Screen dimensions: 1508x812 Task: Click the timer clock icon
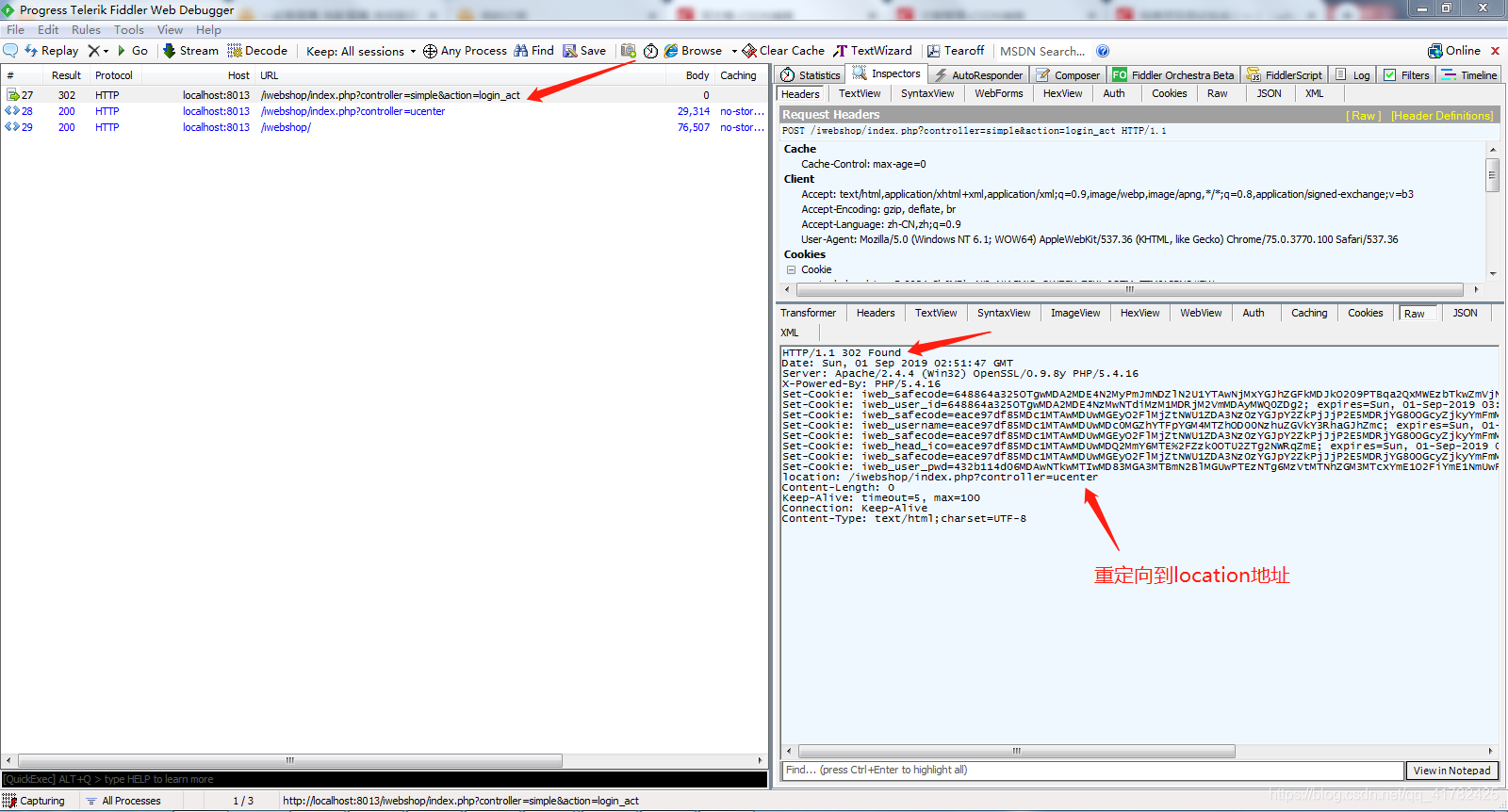point(650,51)
